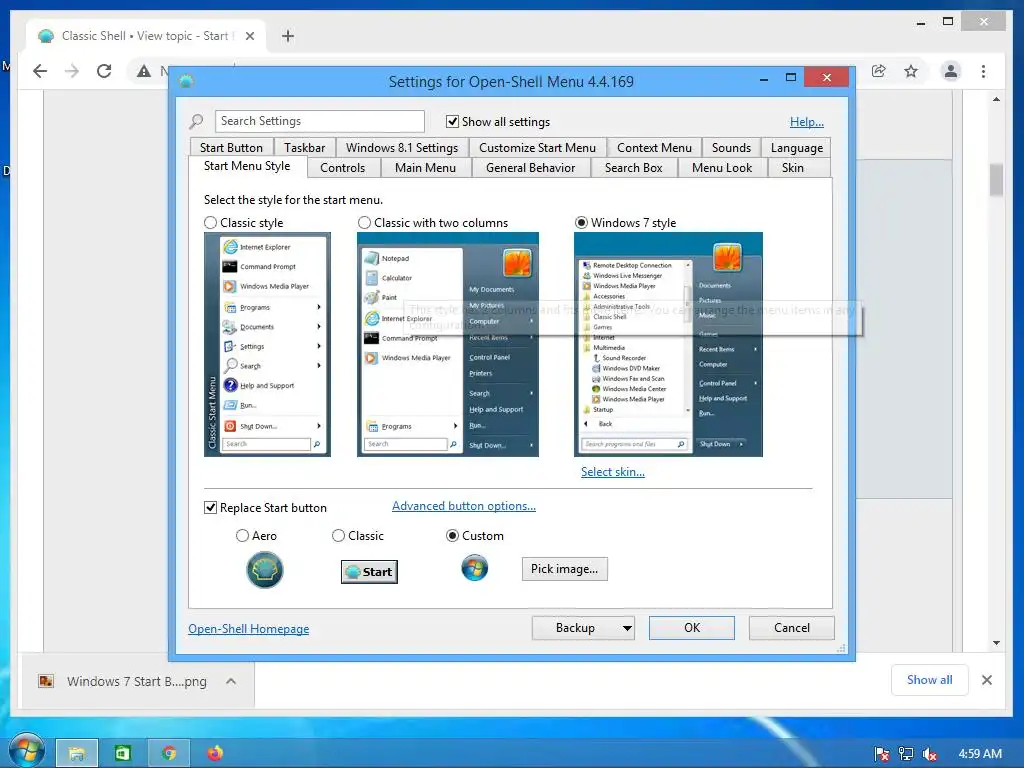Click the share page icon in Chrome
This screenshot has height=768, width=1024.
878,71
